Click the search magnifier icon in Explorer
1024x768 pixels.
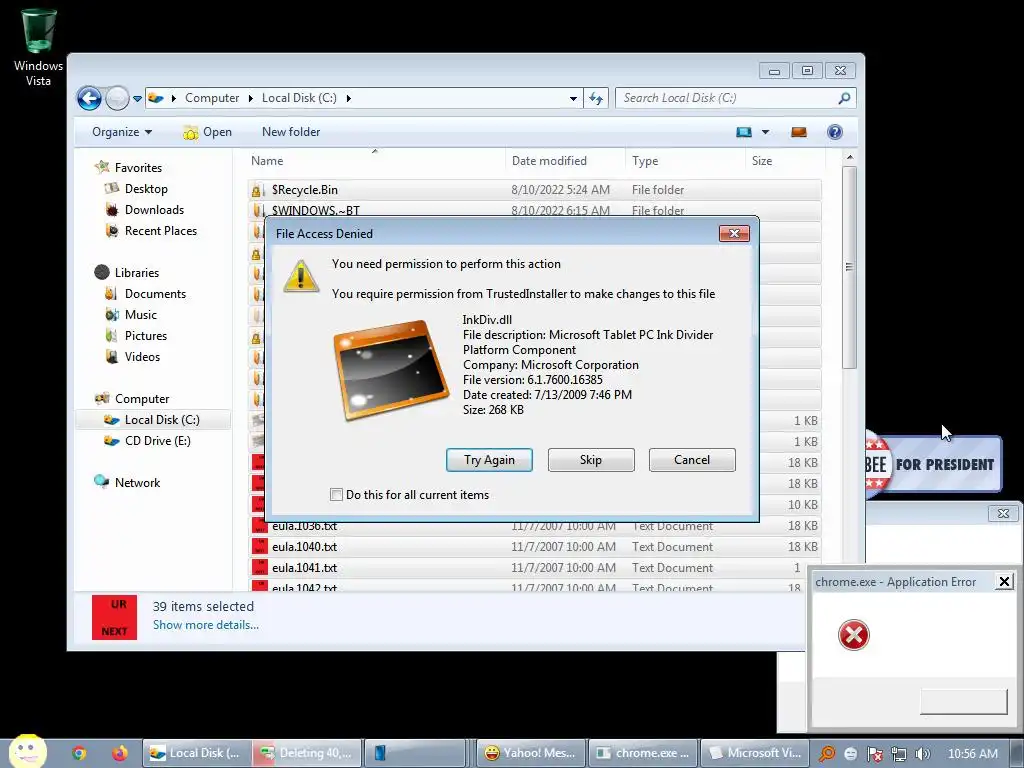(x=844, y=98)
